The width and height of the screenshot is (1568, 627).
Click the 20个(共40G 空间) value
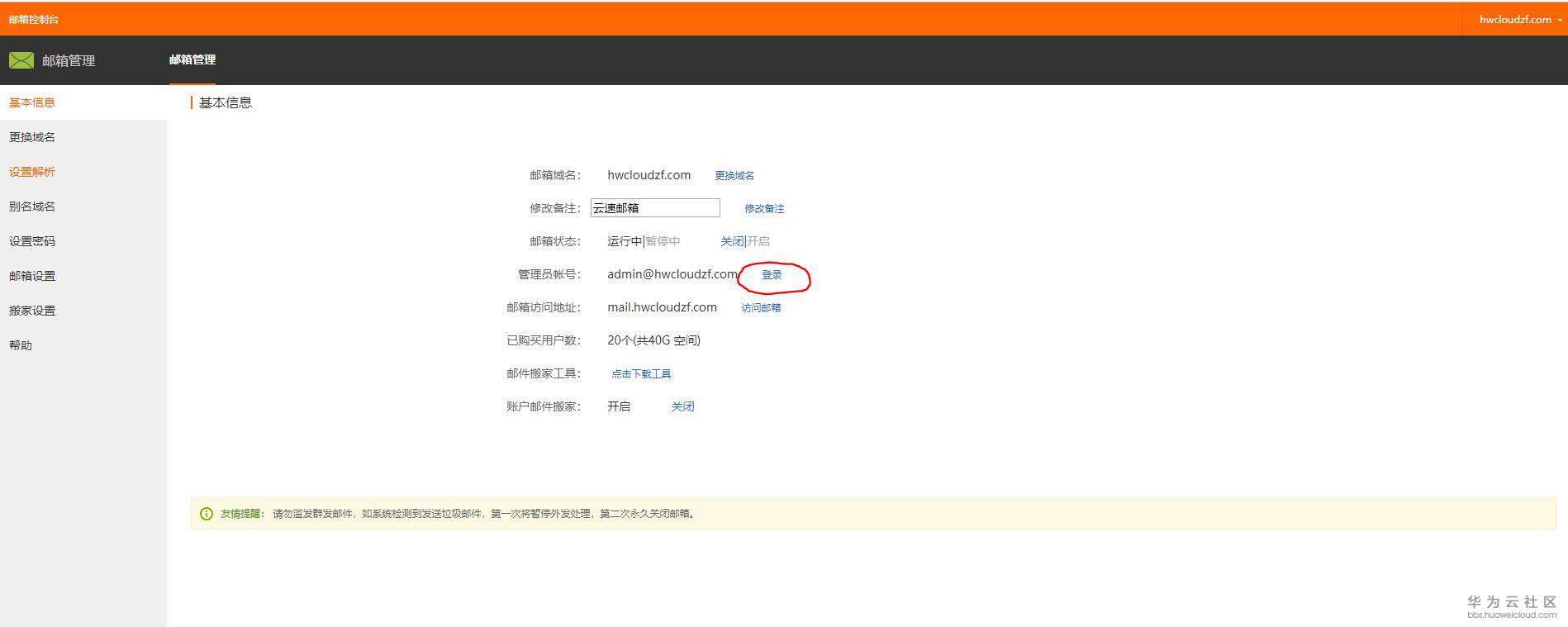tap(653, 340)
